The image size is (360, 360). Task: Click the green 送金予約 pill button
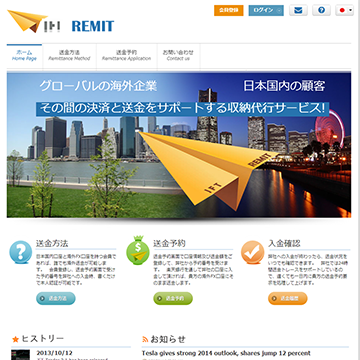pyautogui.click(x=173, y=298)
